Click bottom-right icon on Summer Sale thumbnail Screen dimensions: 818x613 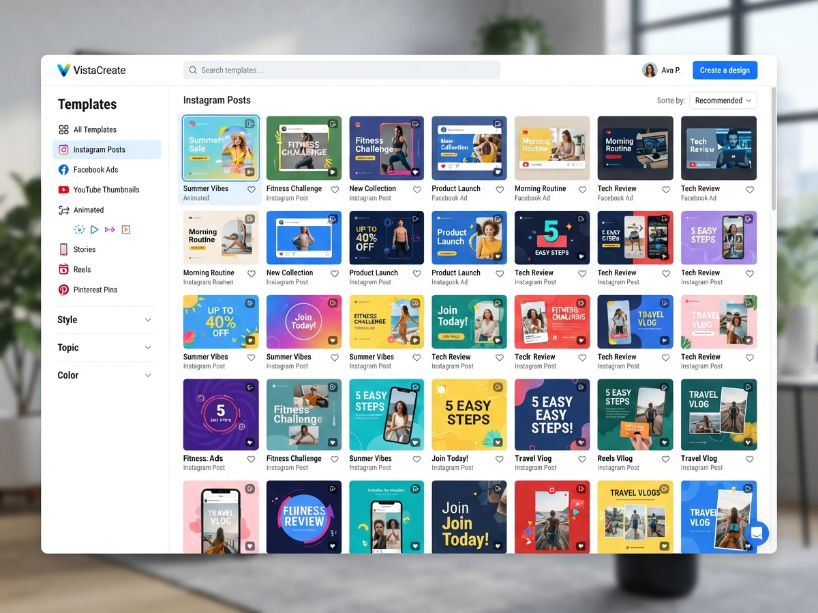coord(250,172)
